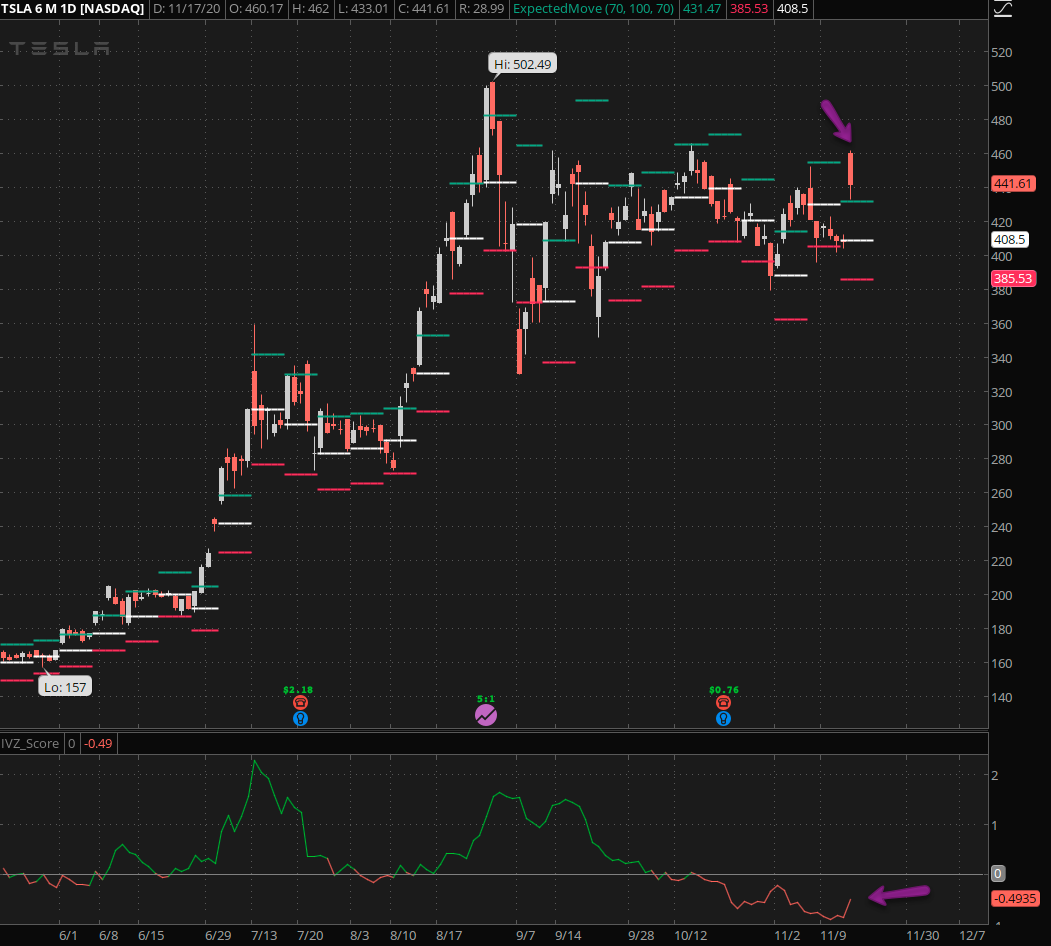Click the gray 0 zero-line tag on lower axis

[x=997, y=874]
